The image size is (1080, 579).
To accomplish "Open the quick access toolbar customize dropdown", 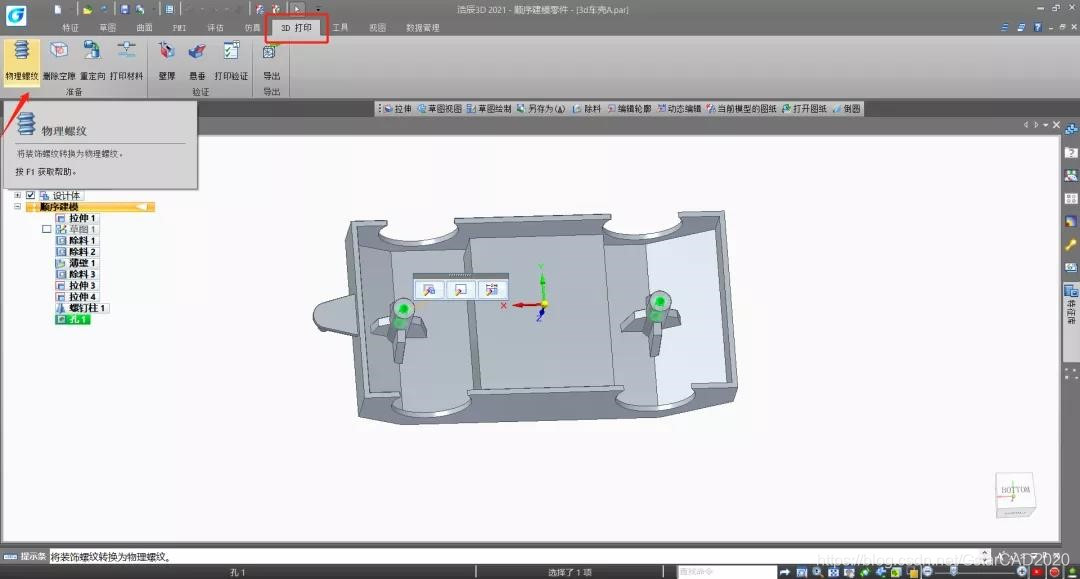I will pyautogui.click(x=318, y=10).
